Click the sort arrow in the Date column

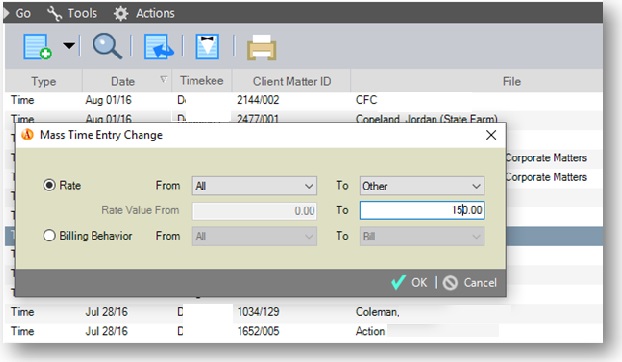coord(163,79)
